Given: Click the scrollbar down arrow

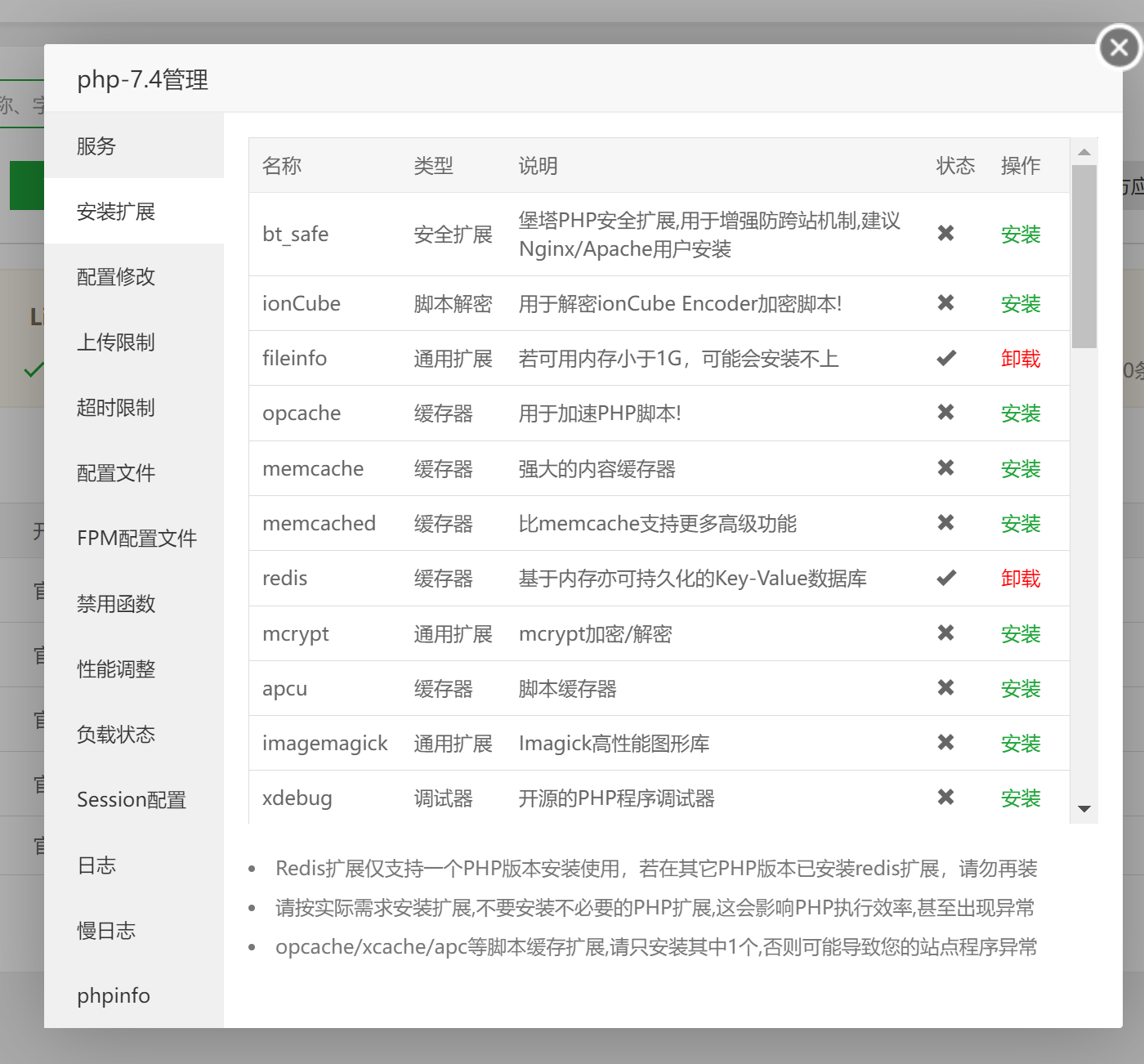Looking at the screenshot, I should click(x=1084, y=809).
